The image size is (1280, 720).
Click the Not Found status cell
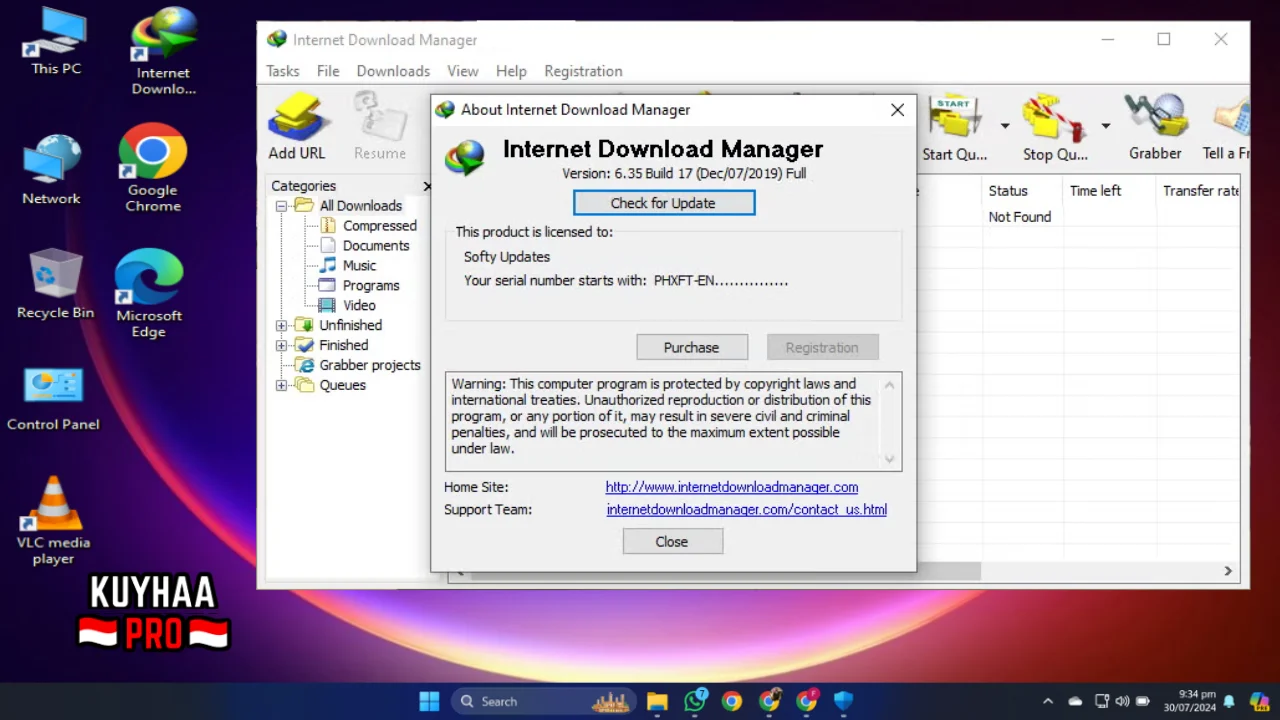[1020, 216]
